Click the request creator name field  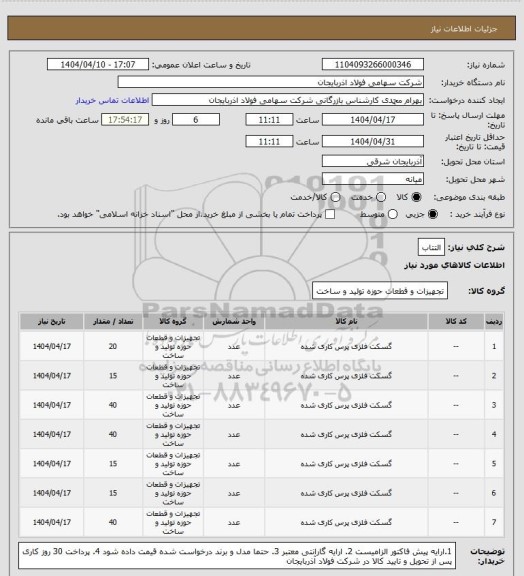pyautogui.click(x=288, y=100)
